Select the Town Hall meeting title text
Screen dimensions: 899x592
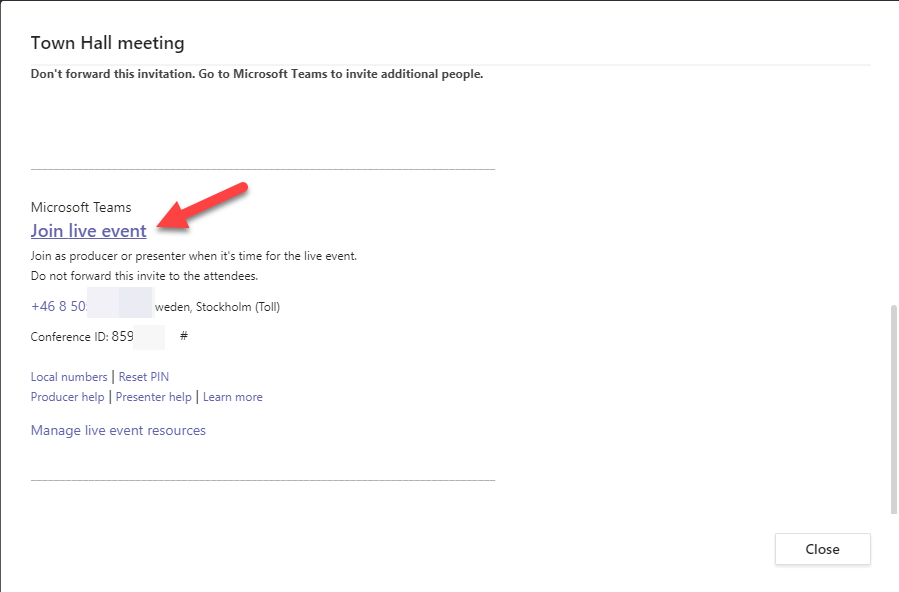(107, 43)
